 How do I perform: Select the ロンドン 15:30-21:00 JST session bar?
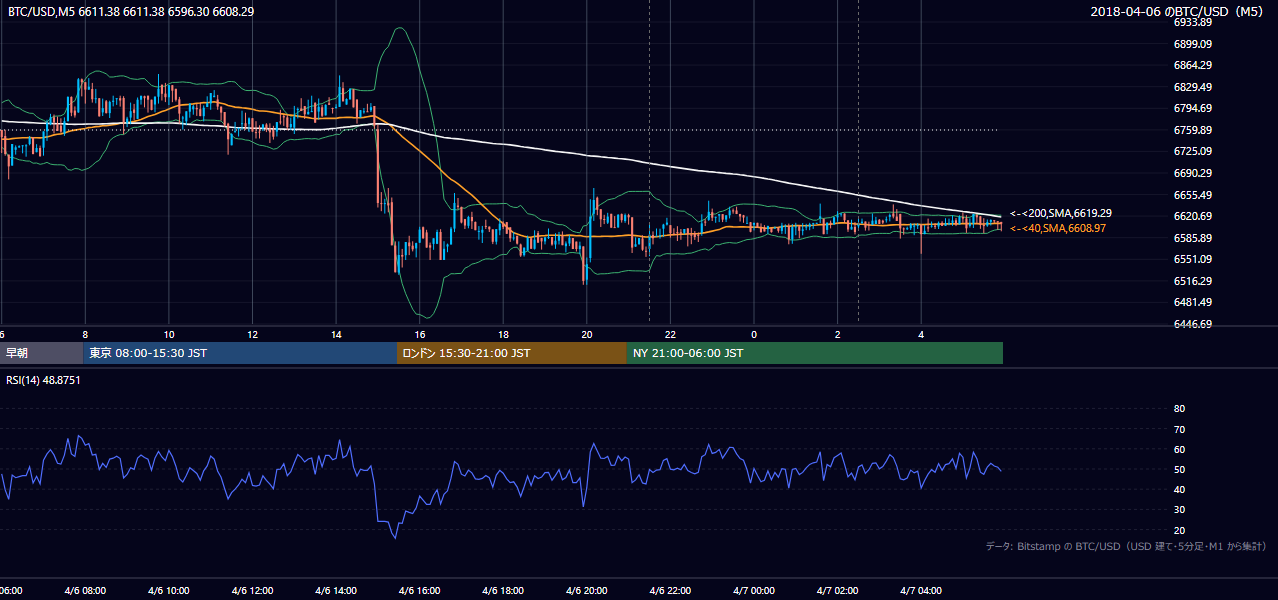tap(512, 353)
